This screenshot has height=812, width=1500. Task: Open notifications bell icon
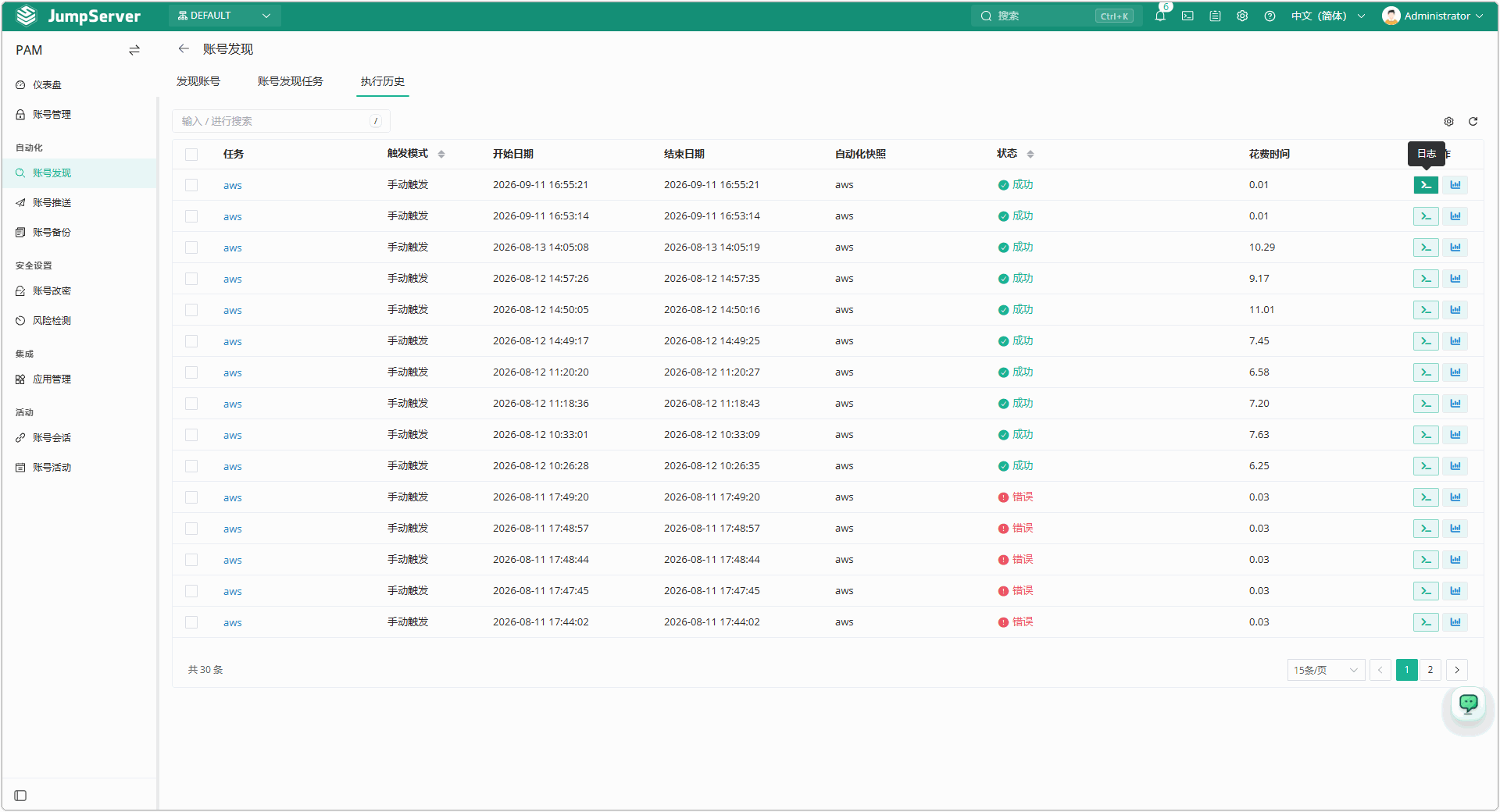click(1160, 16)
